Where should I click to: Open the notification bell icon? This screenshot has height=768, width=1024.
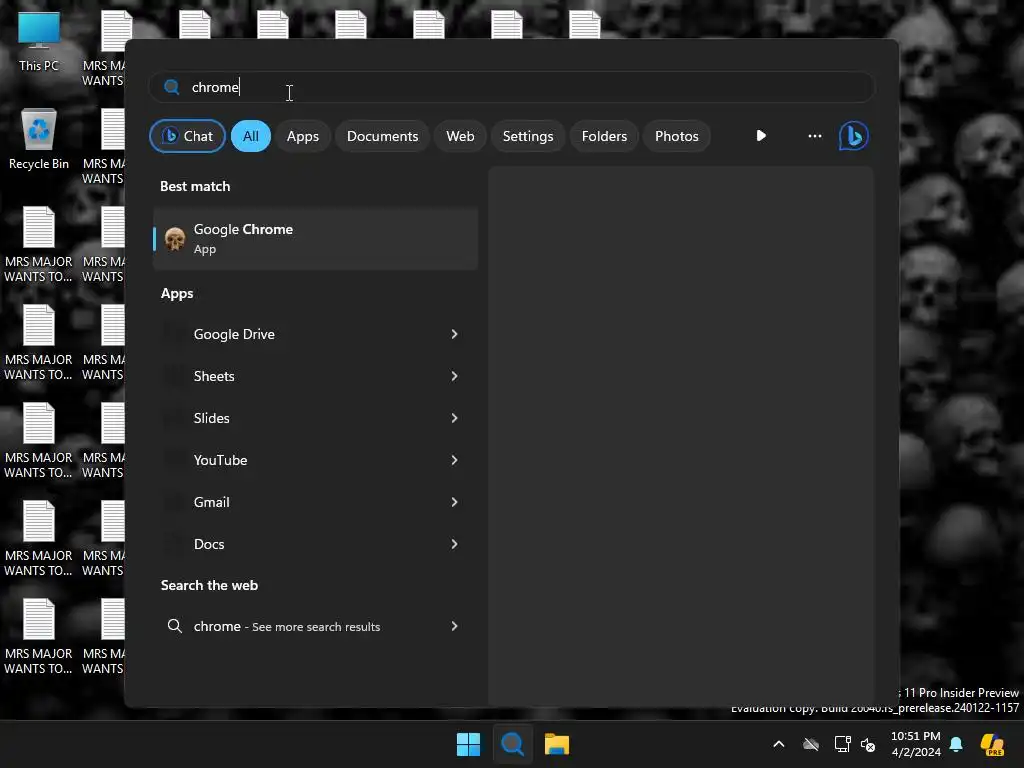(x=956, y=744)
